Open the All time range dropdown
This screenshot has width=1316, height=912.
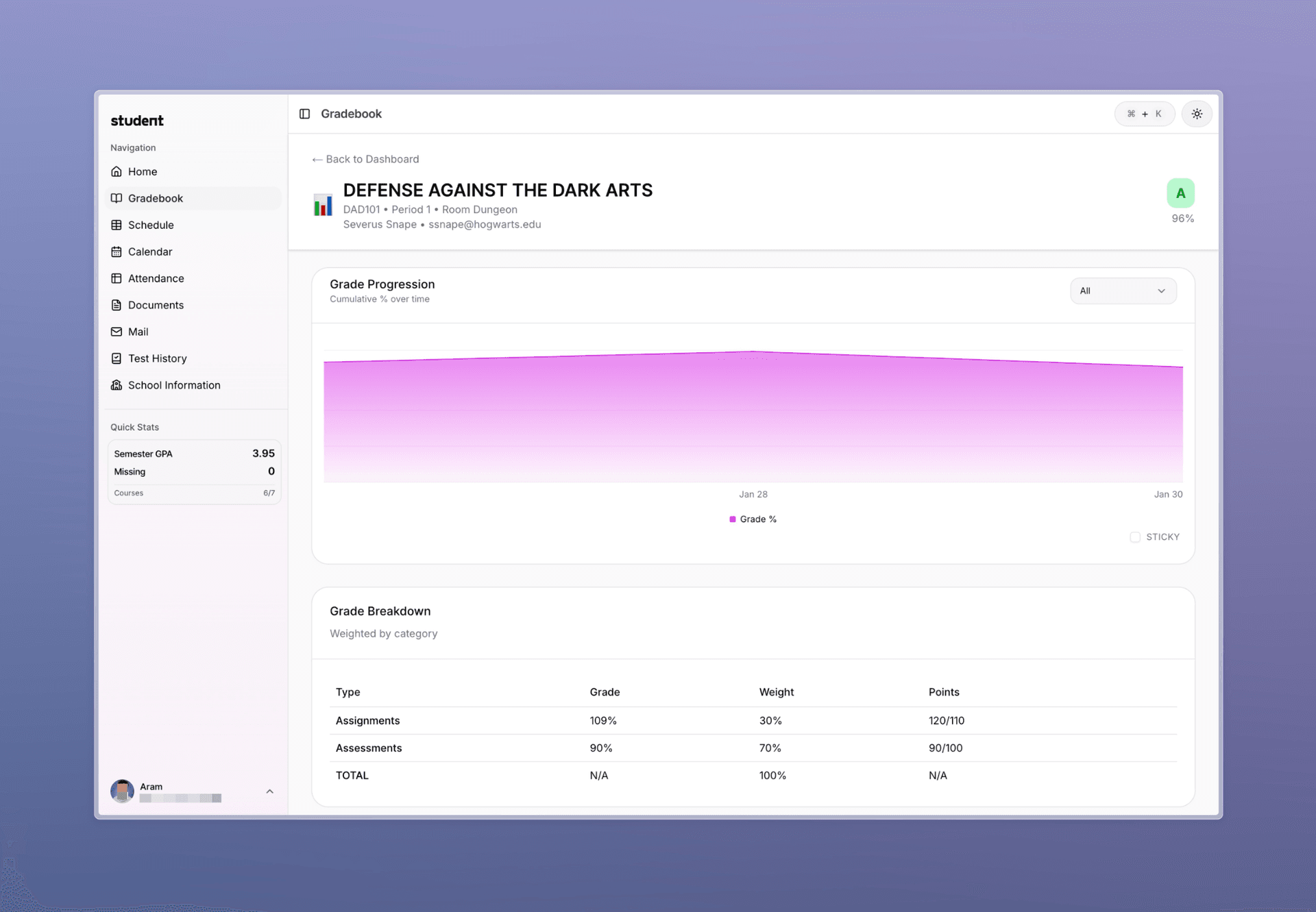coord(1123,291)
